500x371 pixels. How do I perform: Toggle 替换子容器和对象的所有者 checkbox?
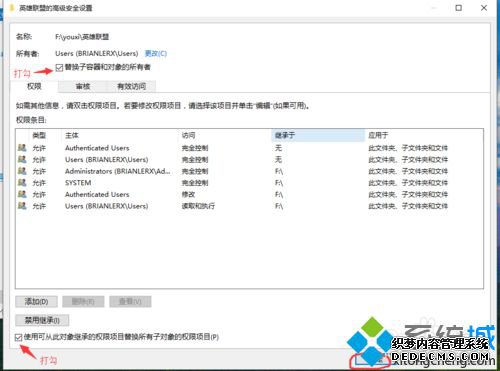(x=59, y=68)
